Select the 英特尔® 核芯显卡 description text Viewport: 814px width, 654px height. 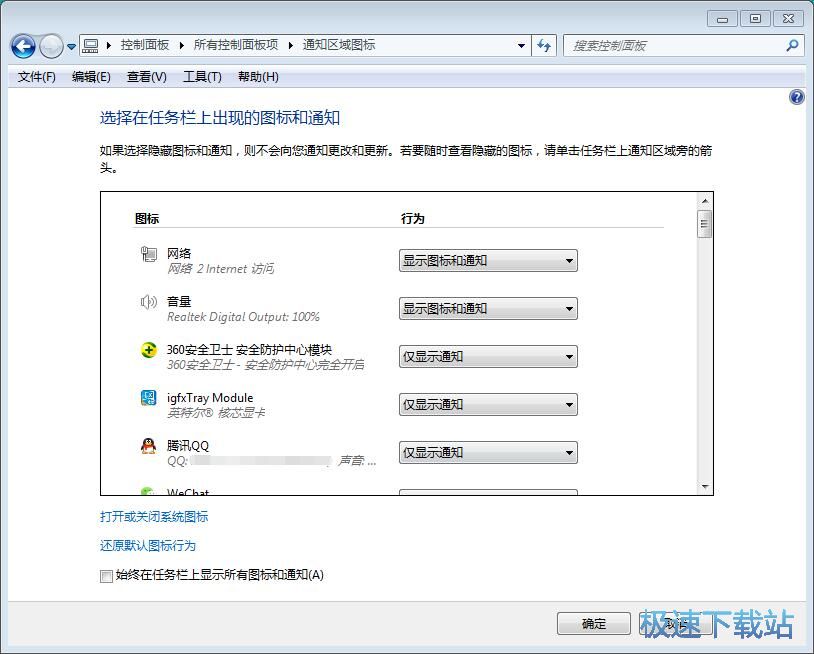[x=216, y=413]
